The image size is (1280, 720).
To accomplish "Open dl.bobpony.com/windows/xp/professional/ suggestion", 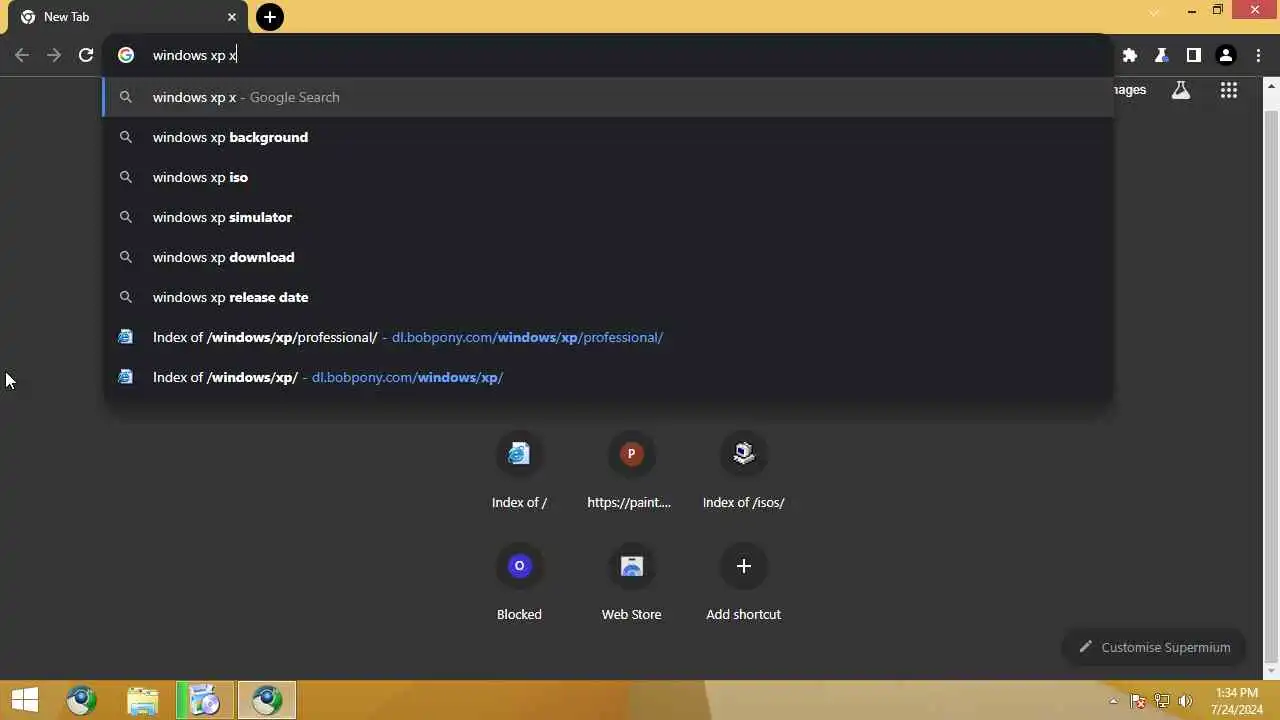I will coord(608,337).
